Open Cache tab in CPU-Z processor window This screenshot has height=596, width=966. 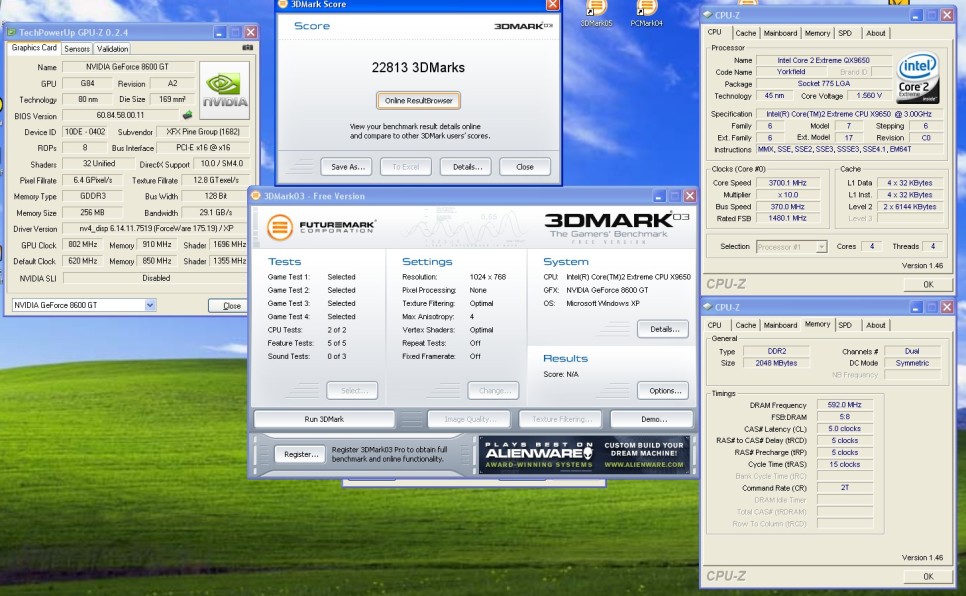[745, 33]
